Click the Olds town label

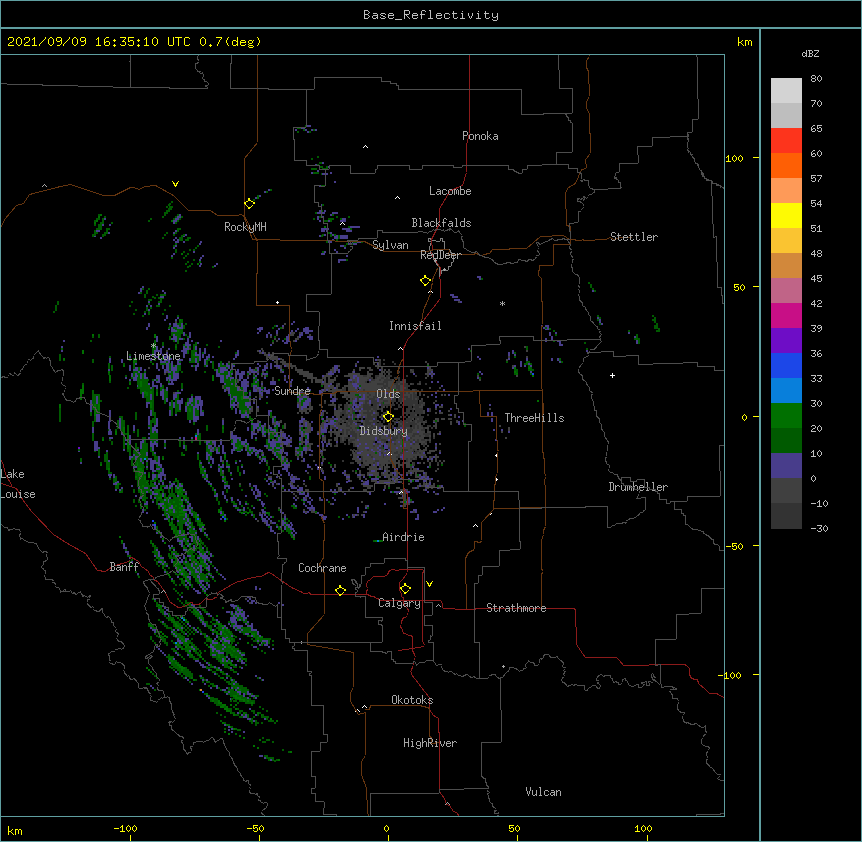coord(388,394)
